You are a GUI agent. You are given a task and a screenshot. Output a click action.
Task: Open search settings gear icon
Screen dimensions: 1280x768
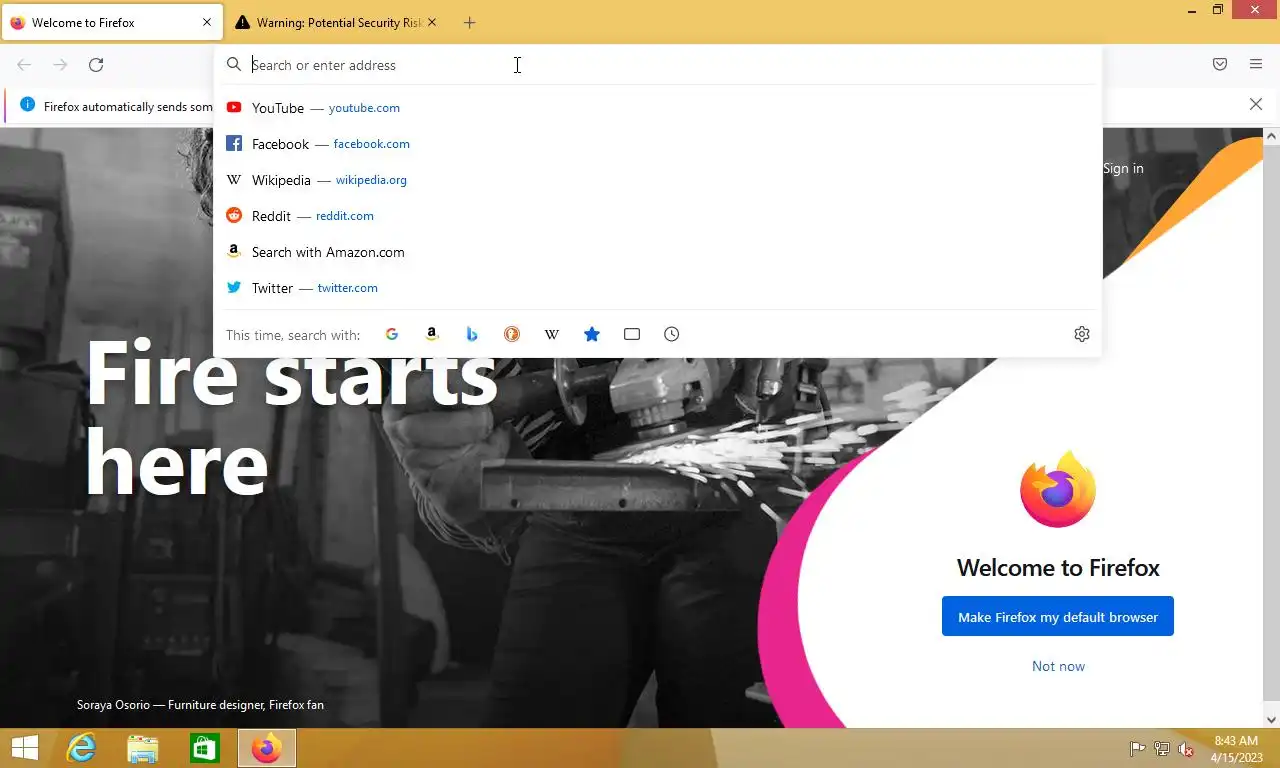coord(1082,334)
